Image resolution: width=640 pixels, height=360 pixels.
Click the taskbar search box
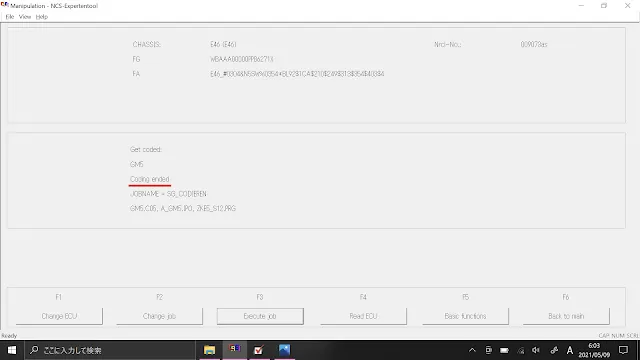(x=110, y=350)
